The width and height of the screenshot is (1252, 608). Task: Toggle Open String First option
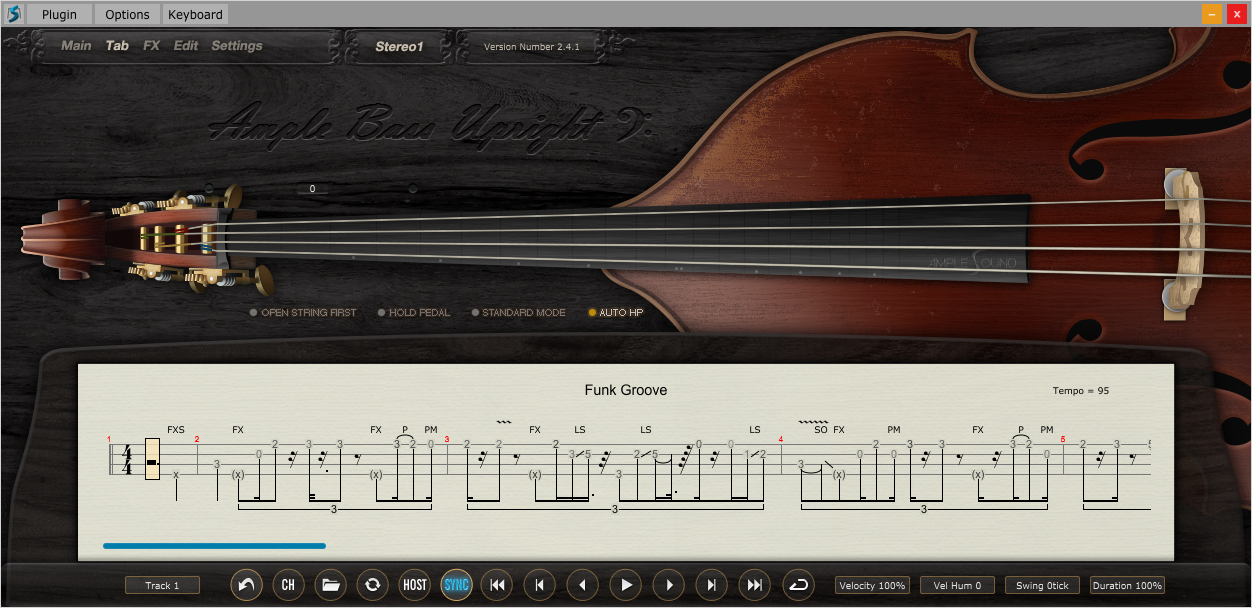pyautogui.click(x=303, y=313)
